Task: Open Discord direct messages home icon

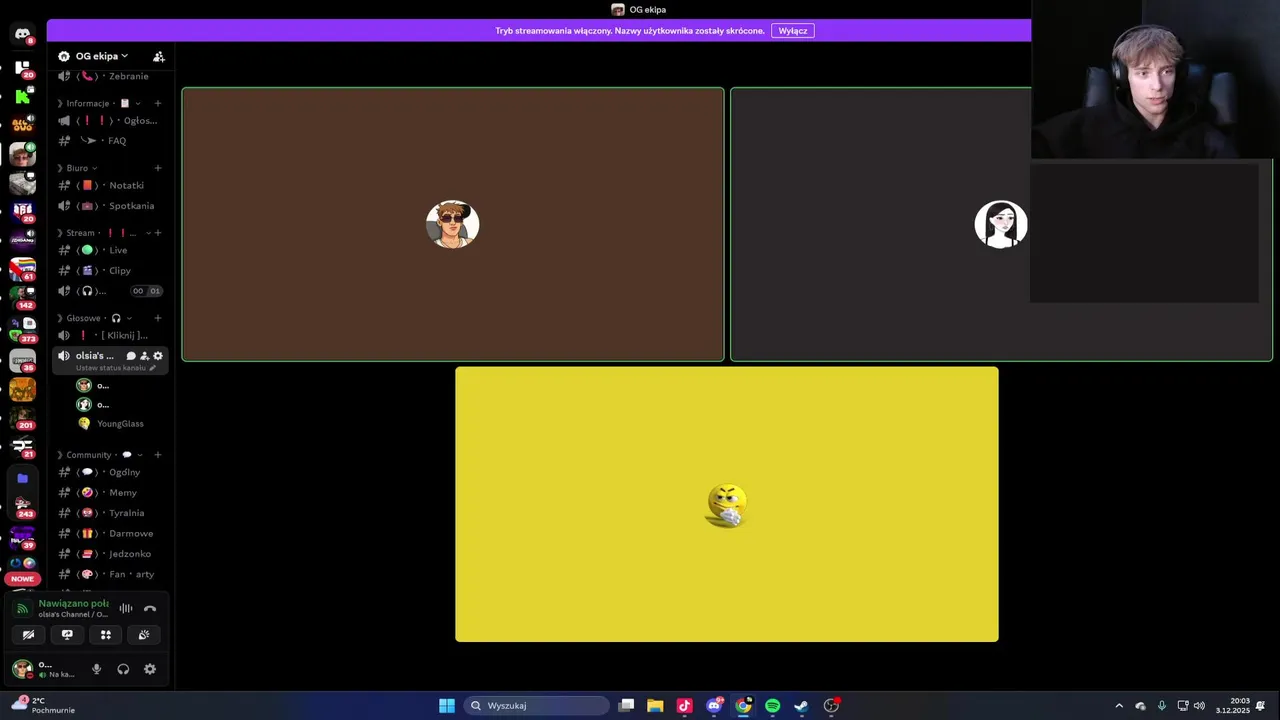Action: tap(22, 34)
